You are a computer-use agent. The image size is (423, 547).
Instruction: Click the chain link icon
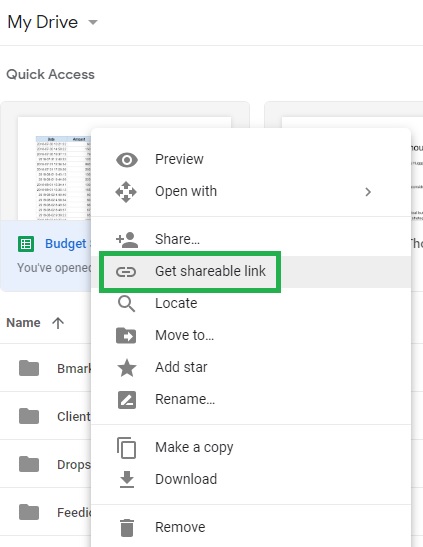126,271
